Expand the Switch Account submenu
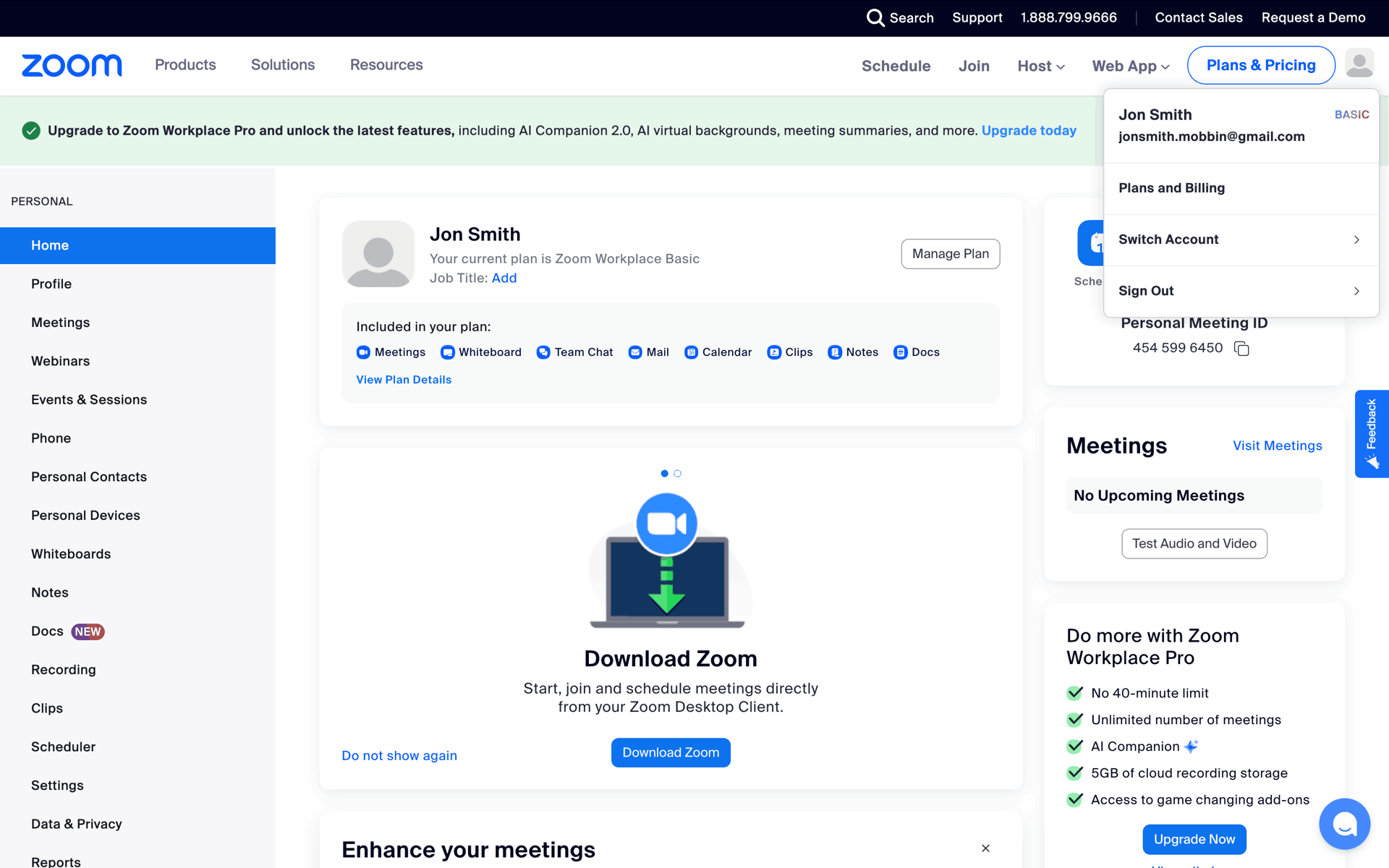This screenshot has height=868, width=1389. point(1241,239)
